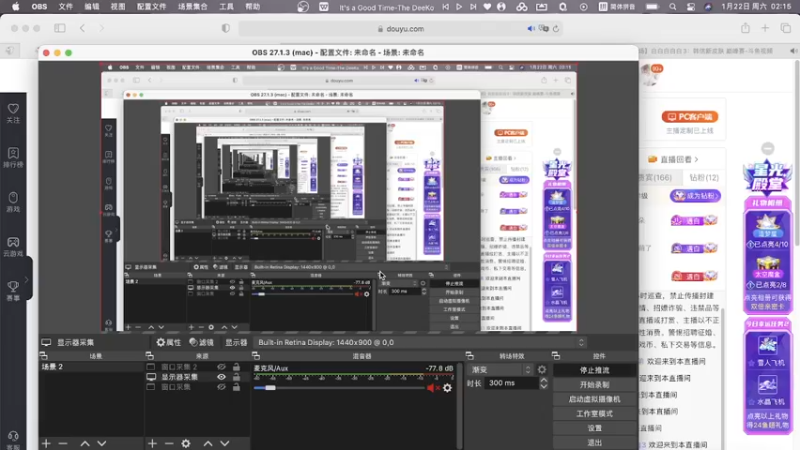Viewport: 800px width, 450px height.
Task: Toggle the lock on the bottom 窗口采集 source
Action: [x=236, y=387]
